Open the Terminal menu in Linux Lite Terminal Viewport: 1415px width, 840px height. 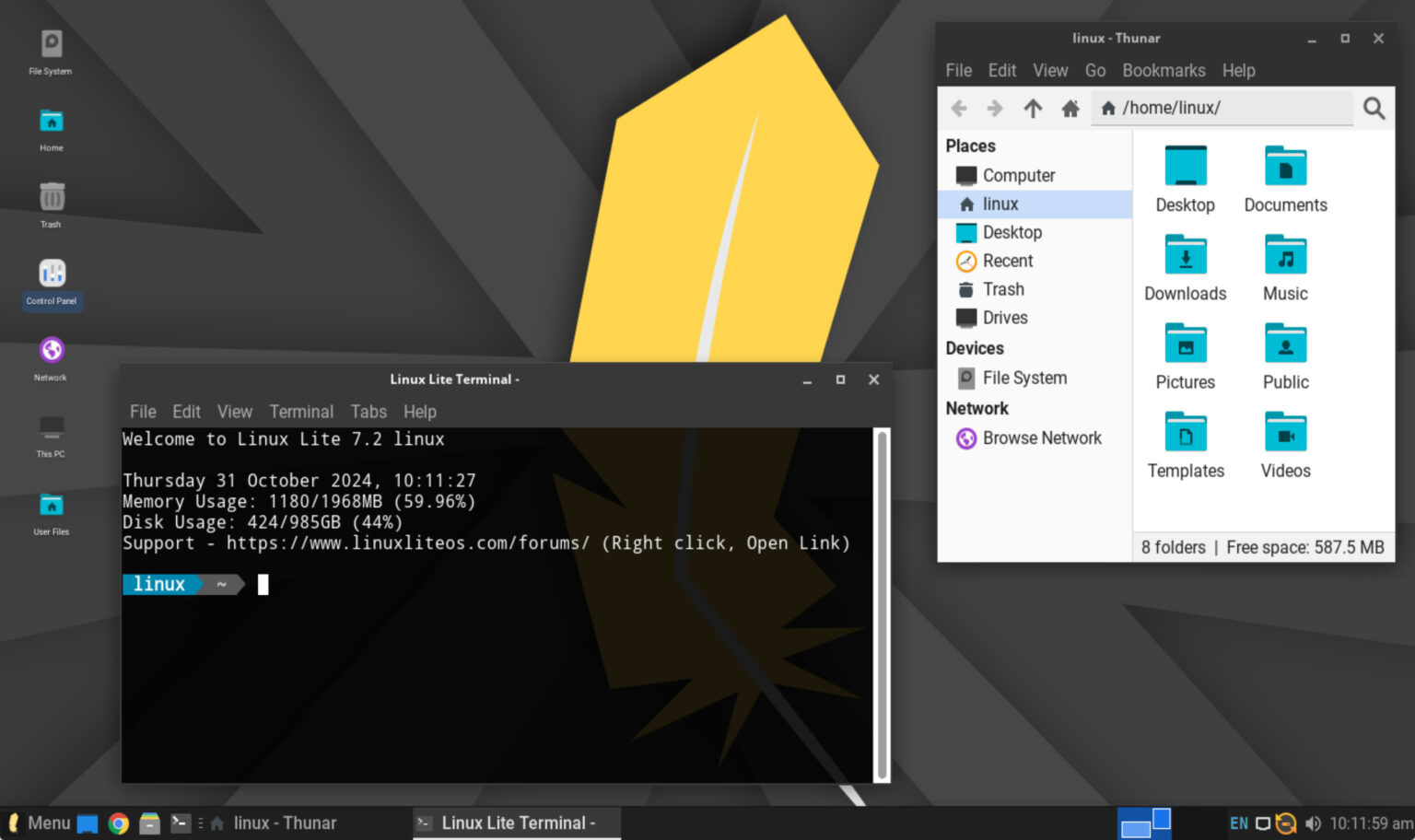pyautogui.click(x=301, y=412)
